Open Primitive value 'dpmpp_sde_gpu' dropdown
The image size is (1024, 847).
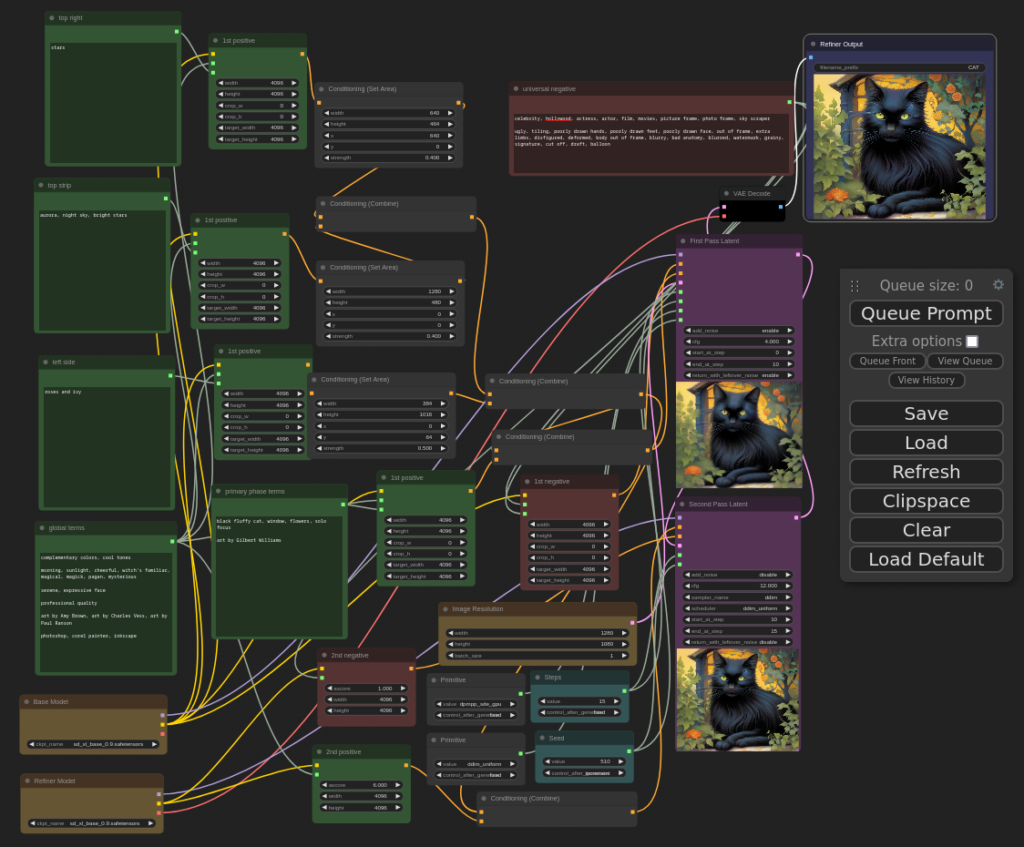[476, 704]
